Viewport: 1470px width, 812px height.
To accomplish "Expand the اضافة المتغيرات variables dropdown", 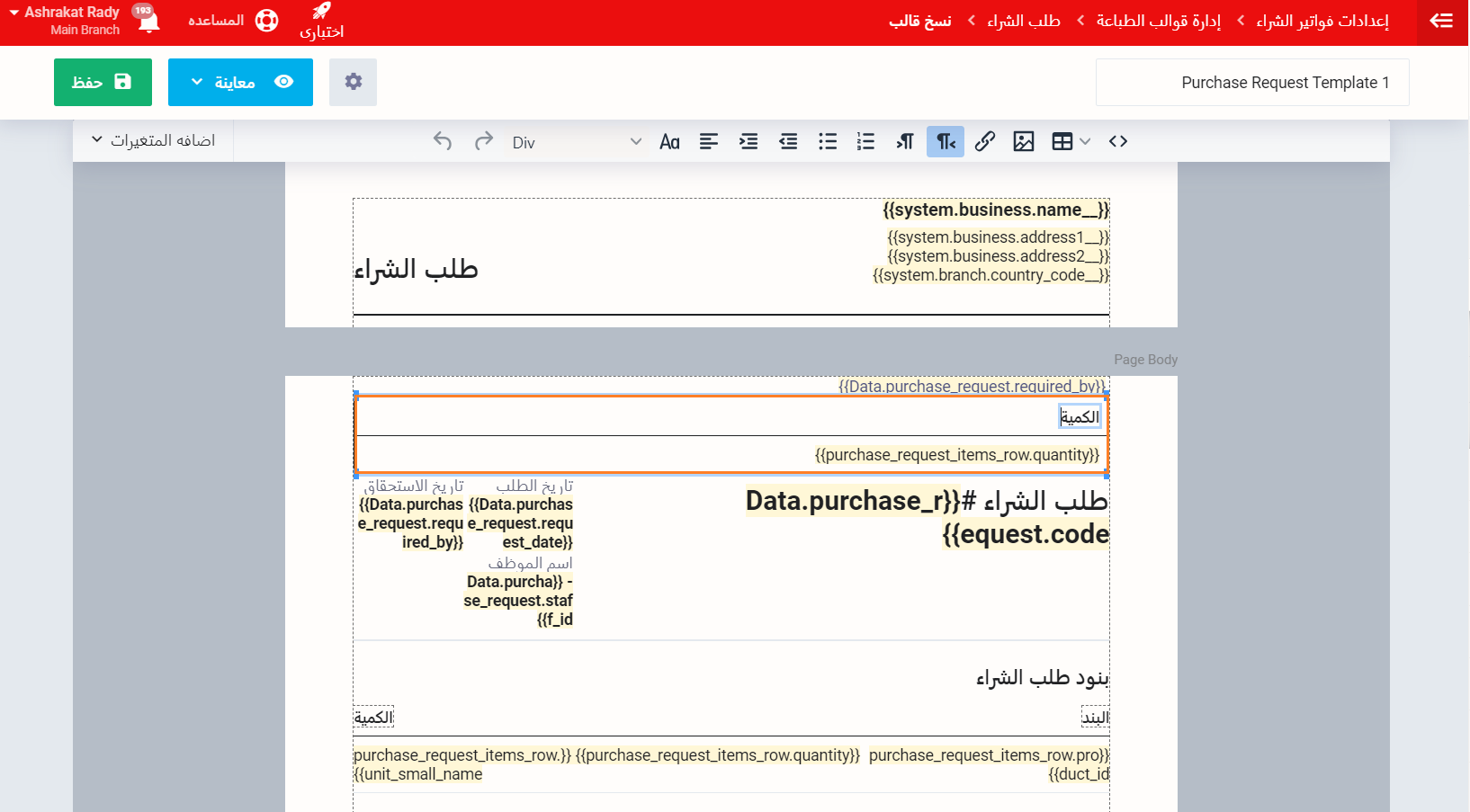I will (153, 140).
